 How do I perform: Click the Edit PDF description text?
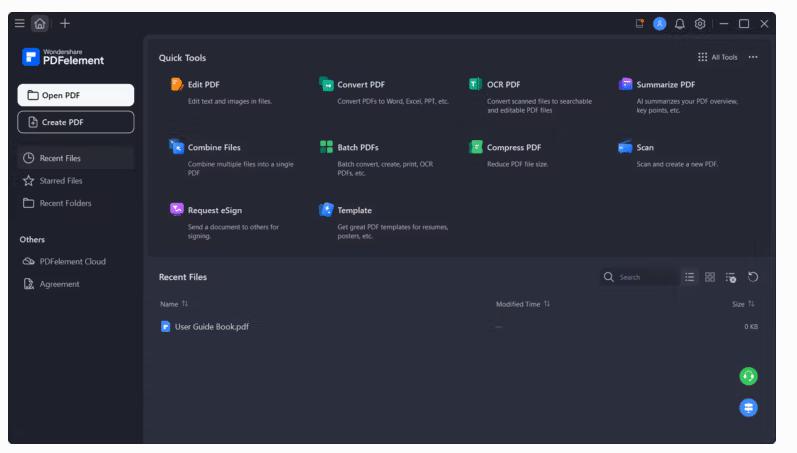tap(230, 101)
